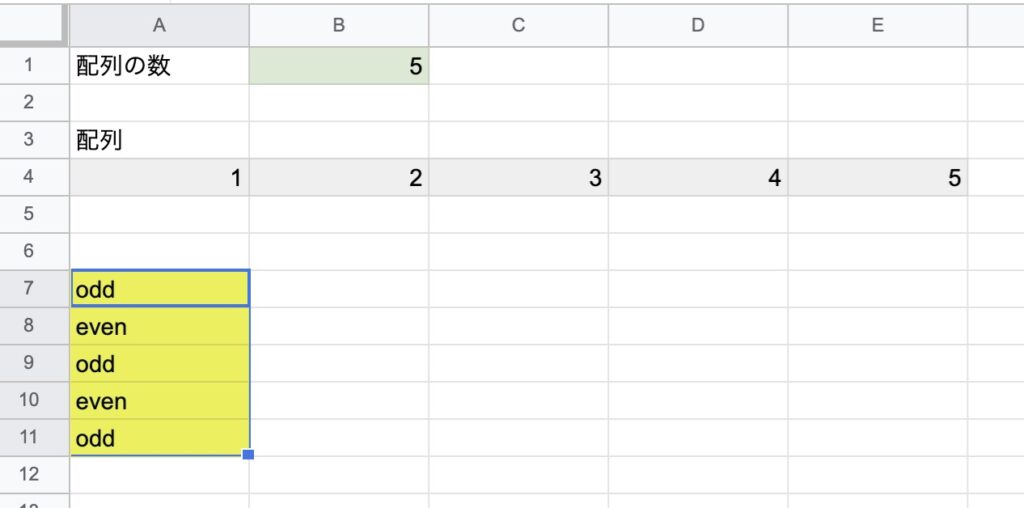Select cell A3 labeled 配列
The width and height of the screenshot is (1024, 508).
pos(159,140)
